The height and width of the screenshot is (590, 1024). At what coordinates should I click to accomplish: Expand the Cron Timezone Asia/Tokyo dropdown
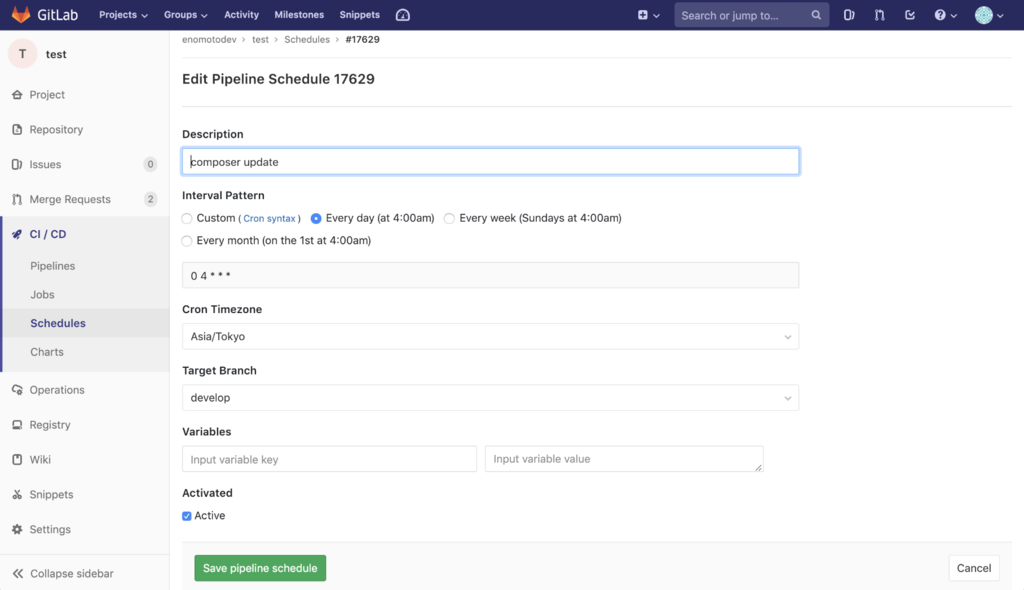[490, 336]
